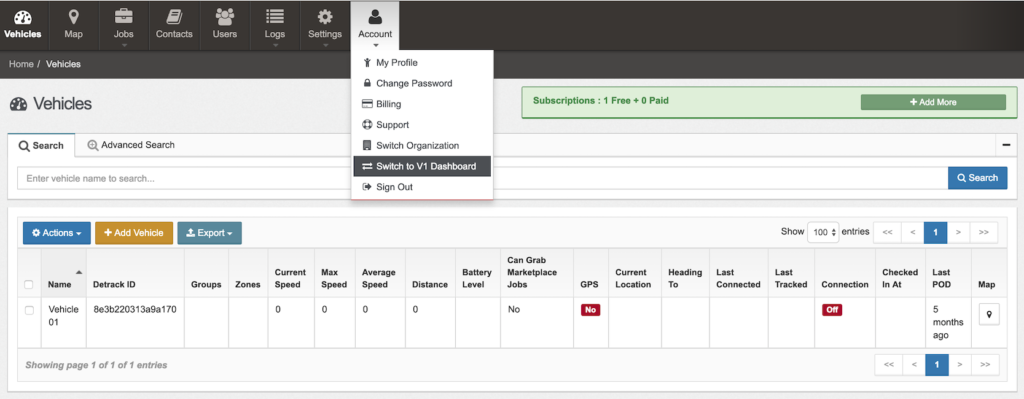
Task: Open the Show entries count selector
Action: click(x=823, y=232)
